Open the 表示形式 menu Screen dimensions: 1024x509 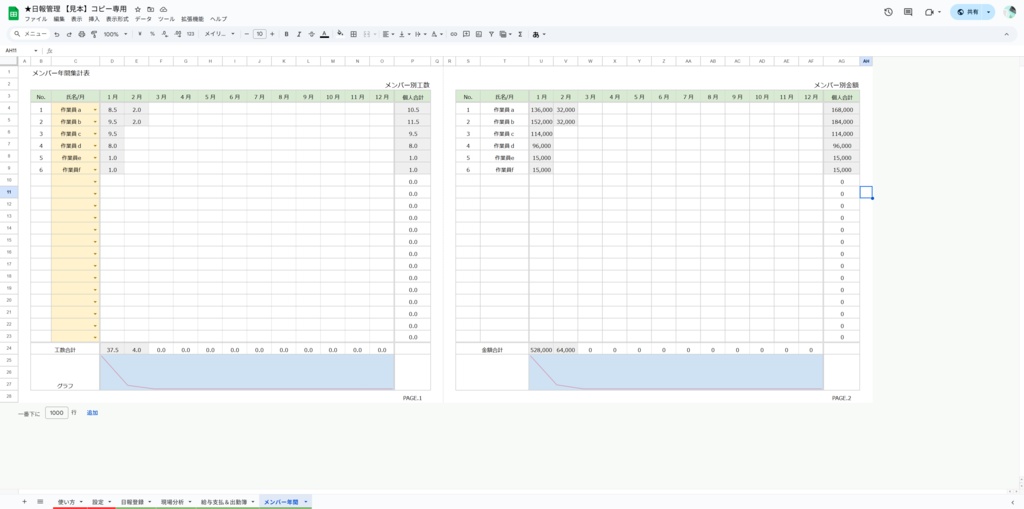coord(117,20)
